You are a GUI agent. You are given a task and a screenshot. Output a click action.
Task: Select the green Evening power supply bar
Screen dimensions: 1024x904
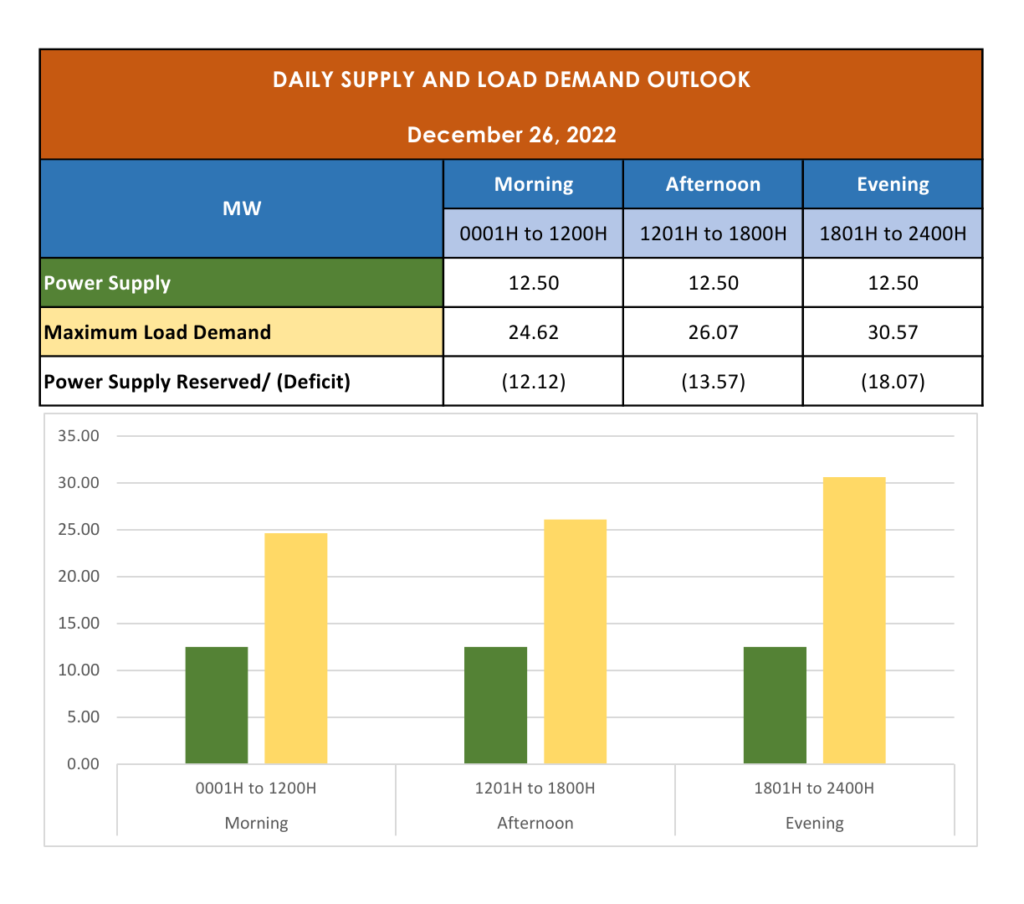point(775,705)
